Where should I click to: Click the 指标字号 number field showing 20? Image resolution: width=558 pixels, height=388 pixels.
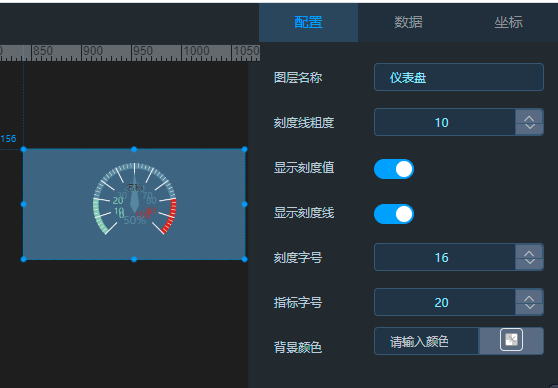pos(445,302)
